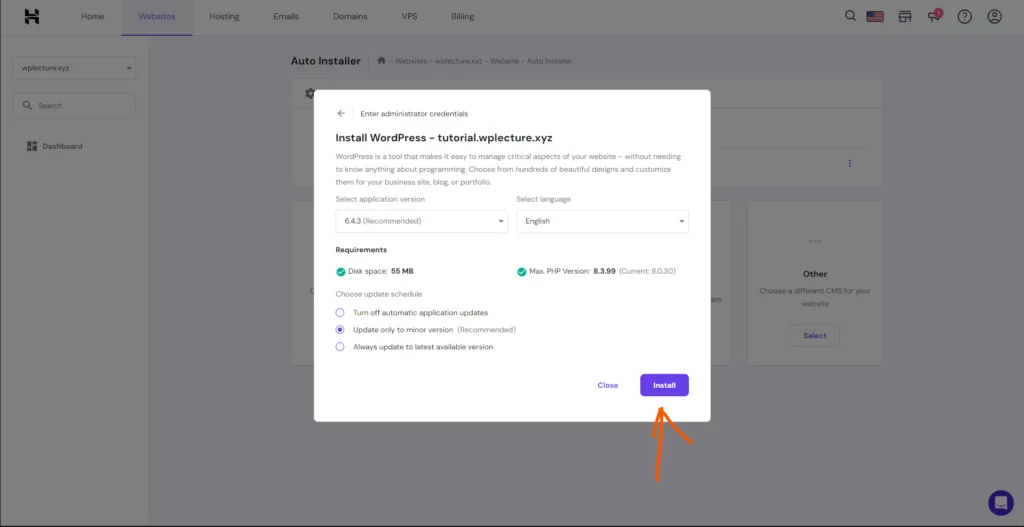The image size is (1024, 527).
Task: Click the Close button in dialog
Action: (x=607, y=385)
